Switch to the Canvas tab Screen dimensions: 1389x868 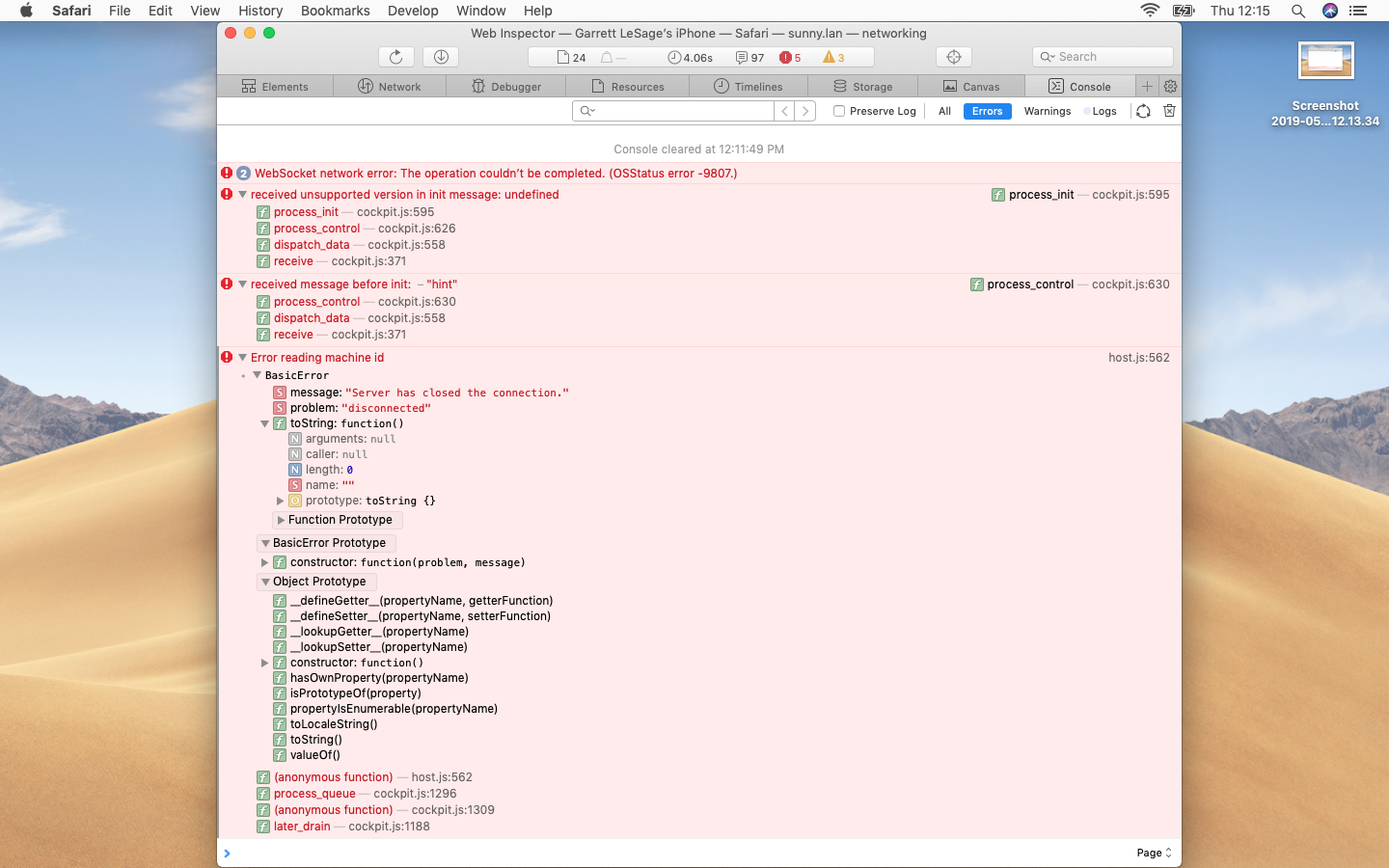971,86
